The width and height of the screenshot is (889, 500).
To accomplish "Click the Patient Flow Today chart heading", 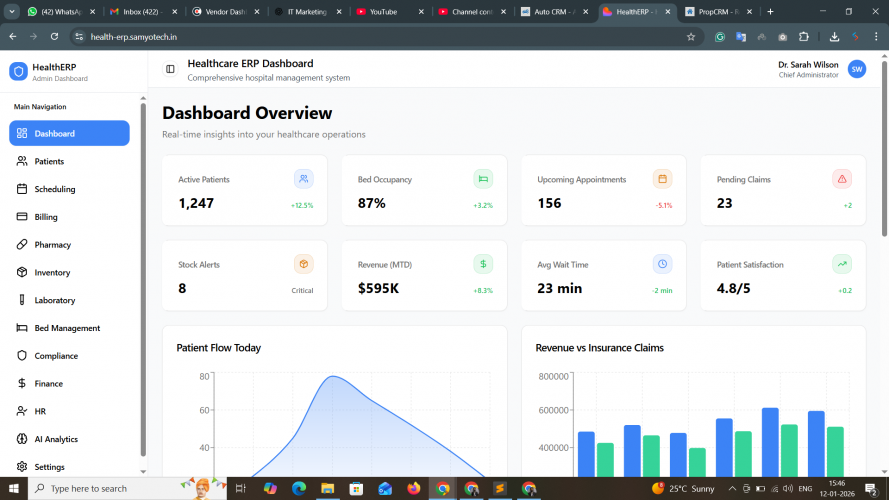I will tap(218, 348).
